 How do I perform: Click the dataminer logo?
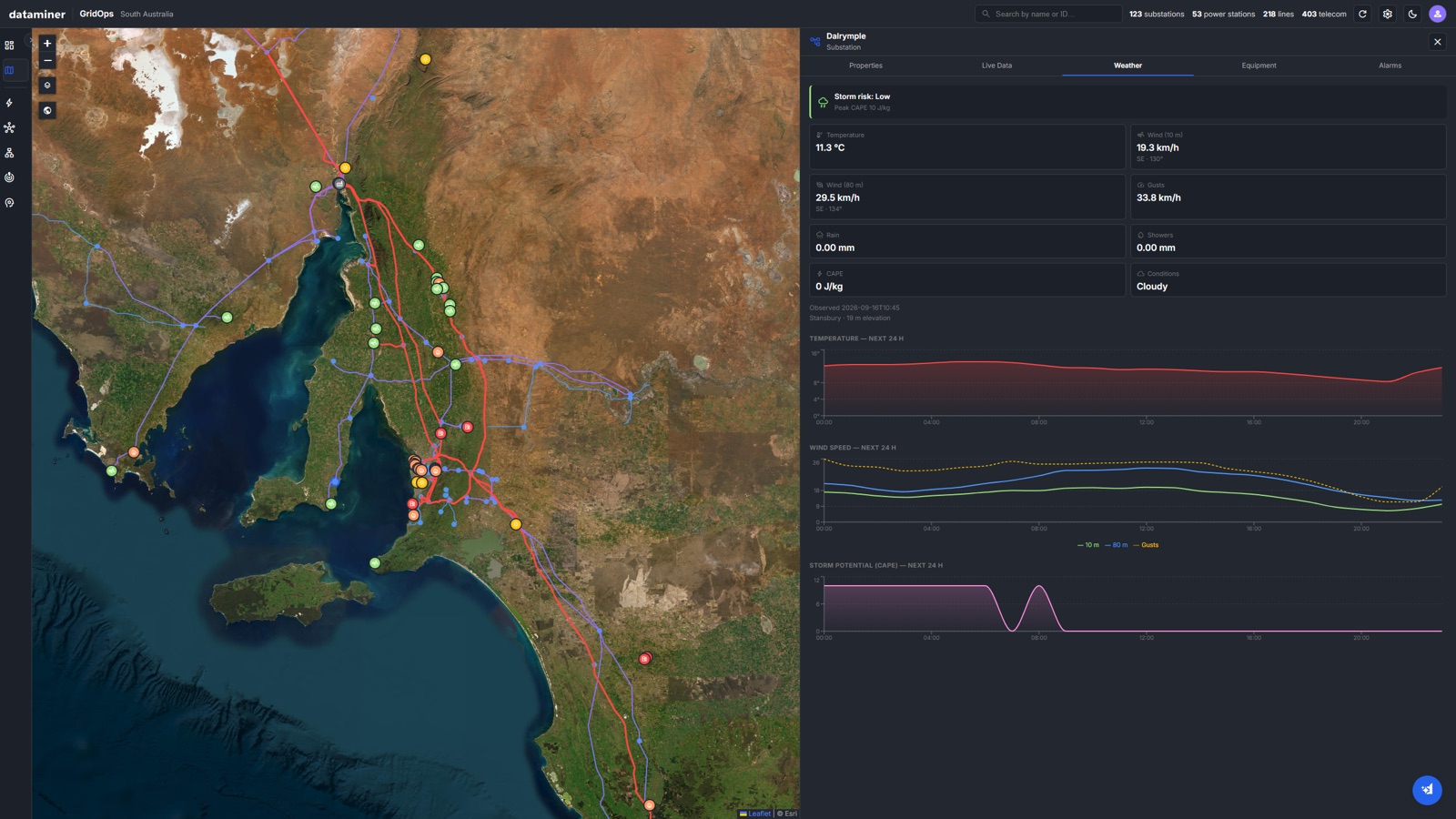tap(37, 14)
